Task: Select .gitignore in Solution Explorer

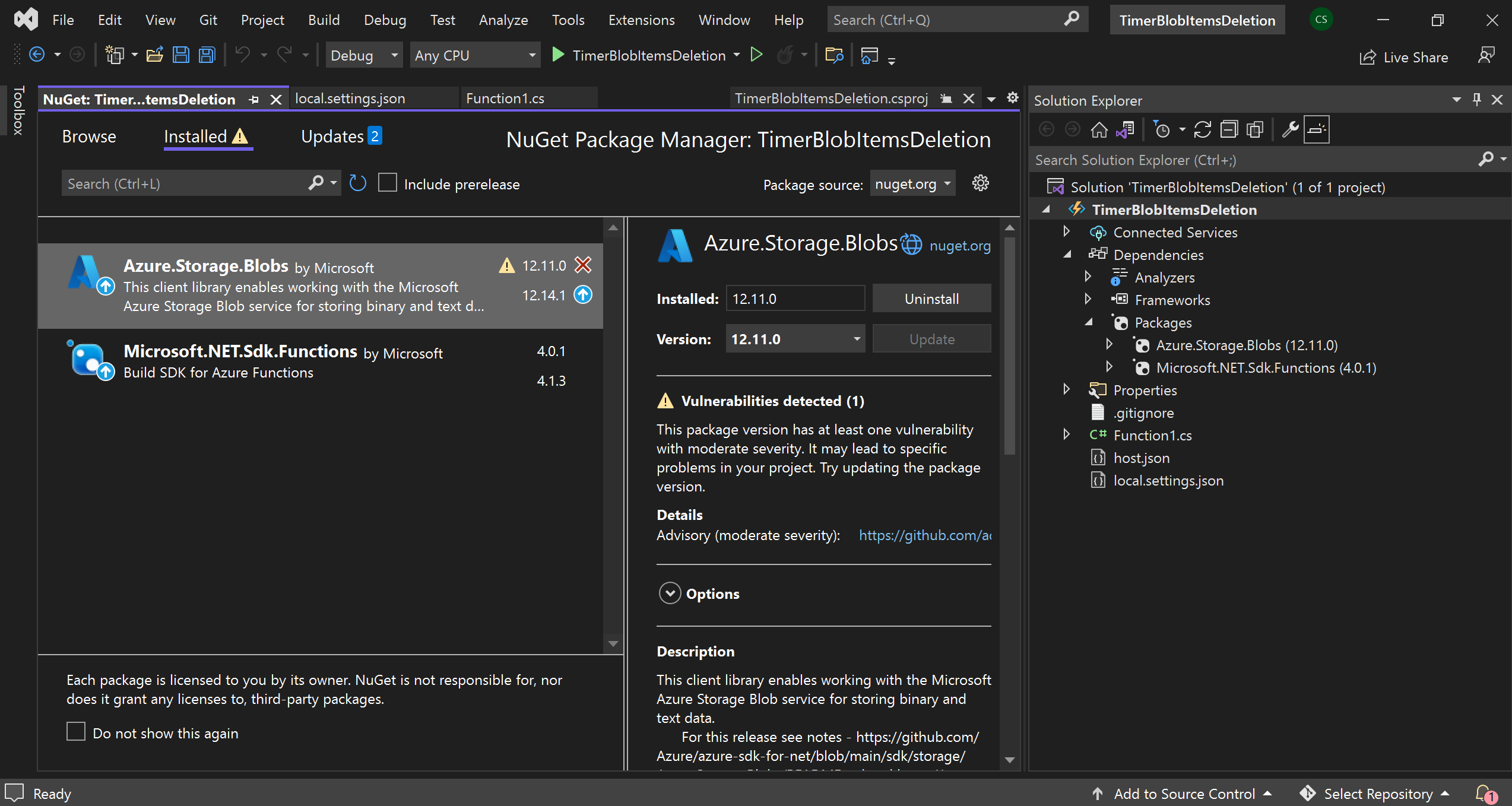Action: [x=1143, y=412]
